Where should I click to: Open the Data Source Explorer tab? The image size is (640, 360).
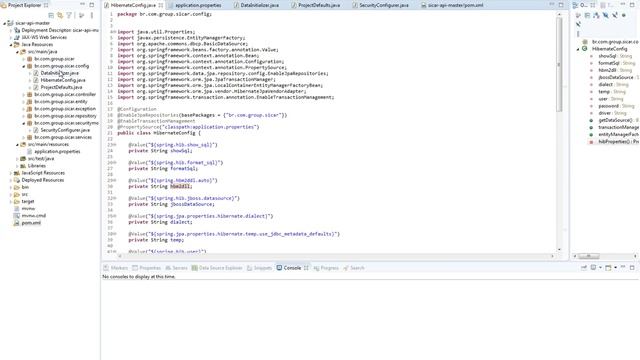pos(217,268)
